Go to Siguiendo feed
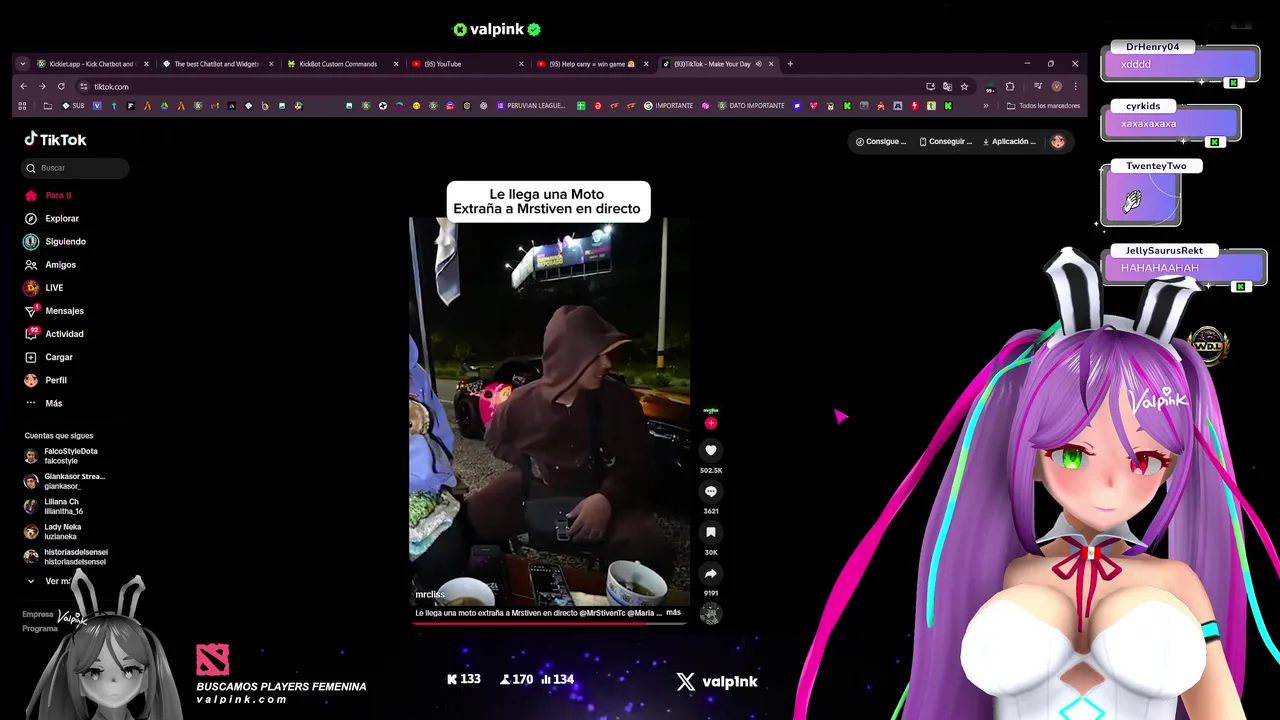The width and height of the screenshot is (1280, 720). point(55,241)
